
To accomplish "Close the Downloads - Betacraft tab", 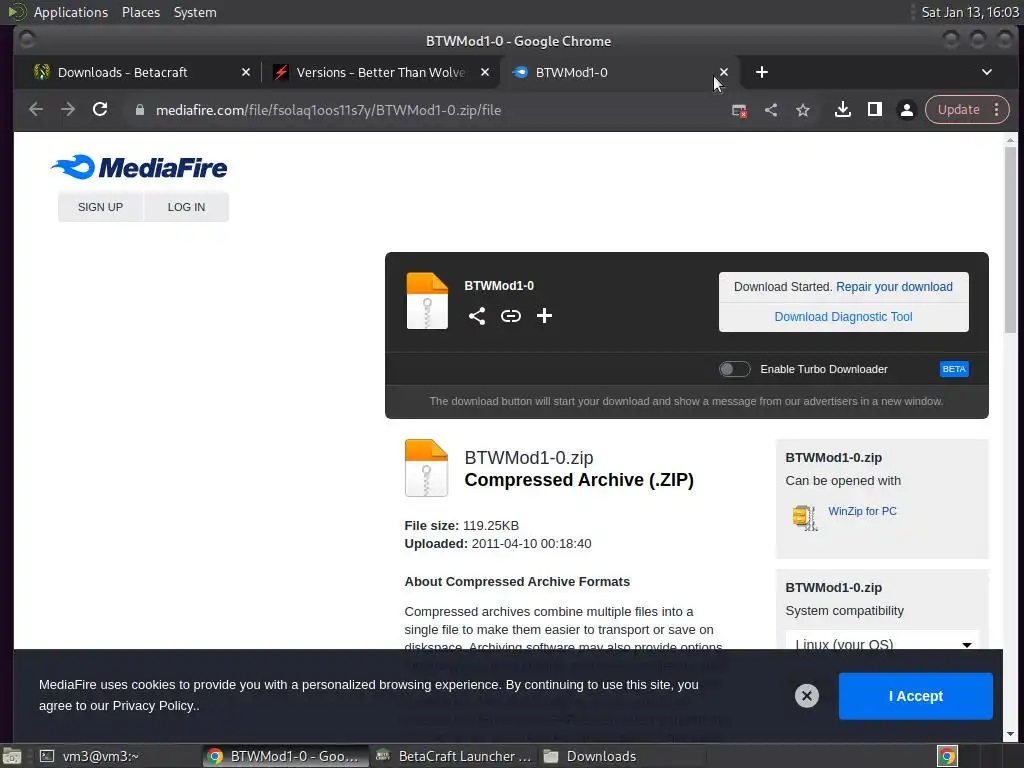I will (x=246, y=72).
